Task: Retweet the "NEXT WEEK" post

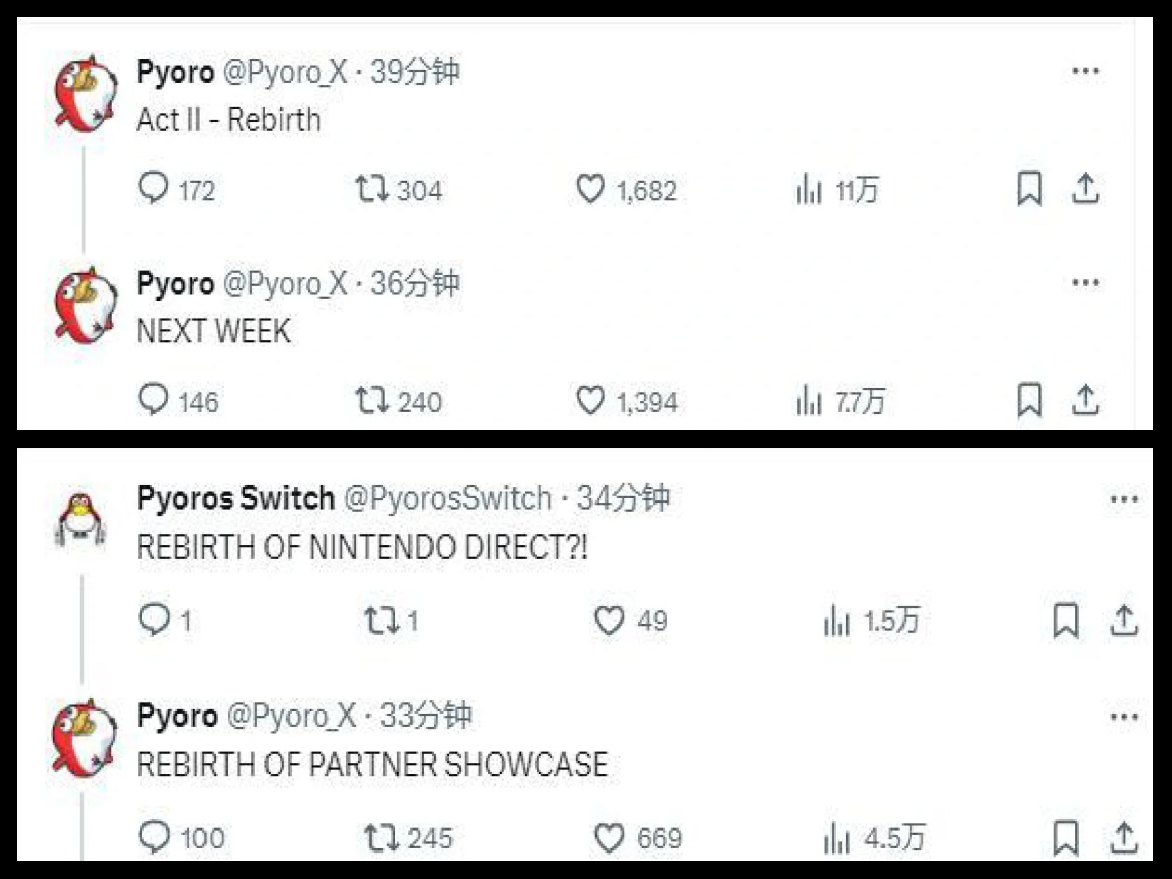Action: pyautogui.click(x=373, y=401)
